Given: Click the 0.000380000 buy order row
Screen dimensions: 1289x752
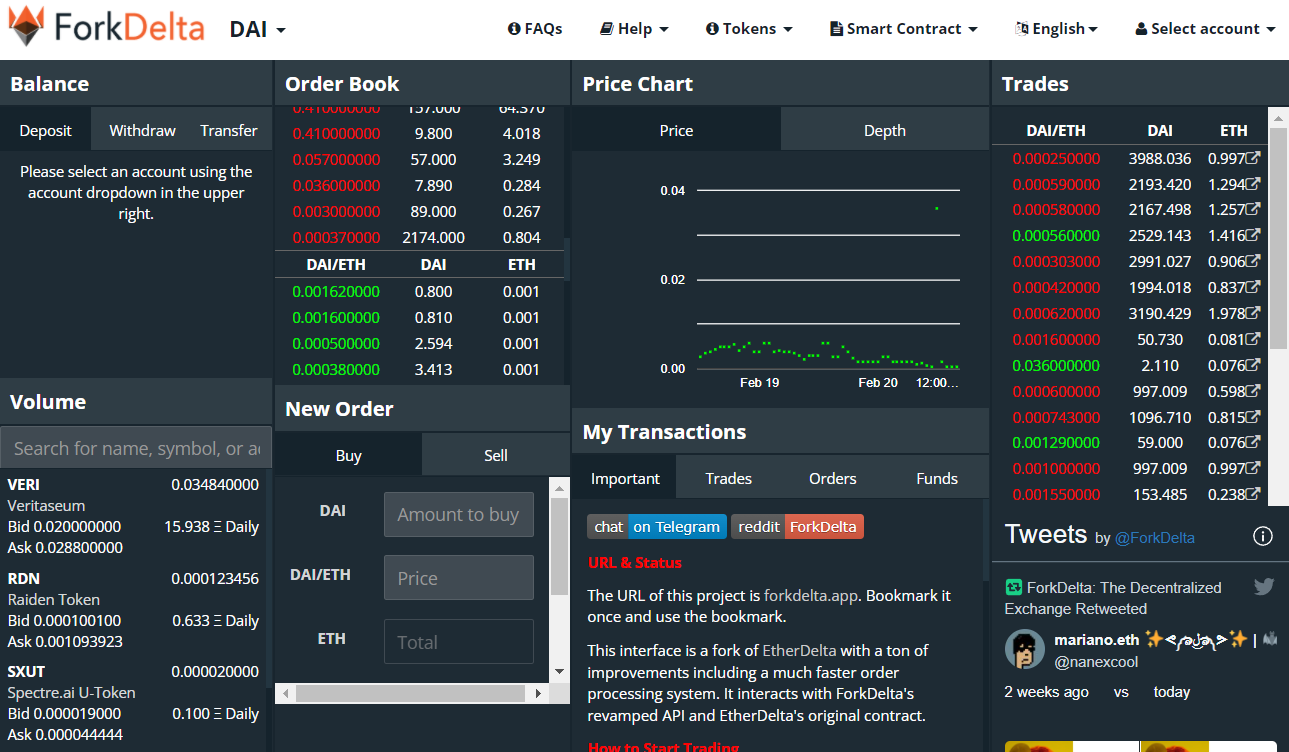Looking at the screenshot, I should (x=419, y=370).
